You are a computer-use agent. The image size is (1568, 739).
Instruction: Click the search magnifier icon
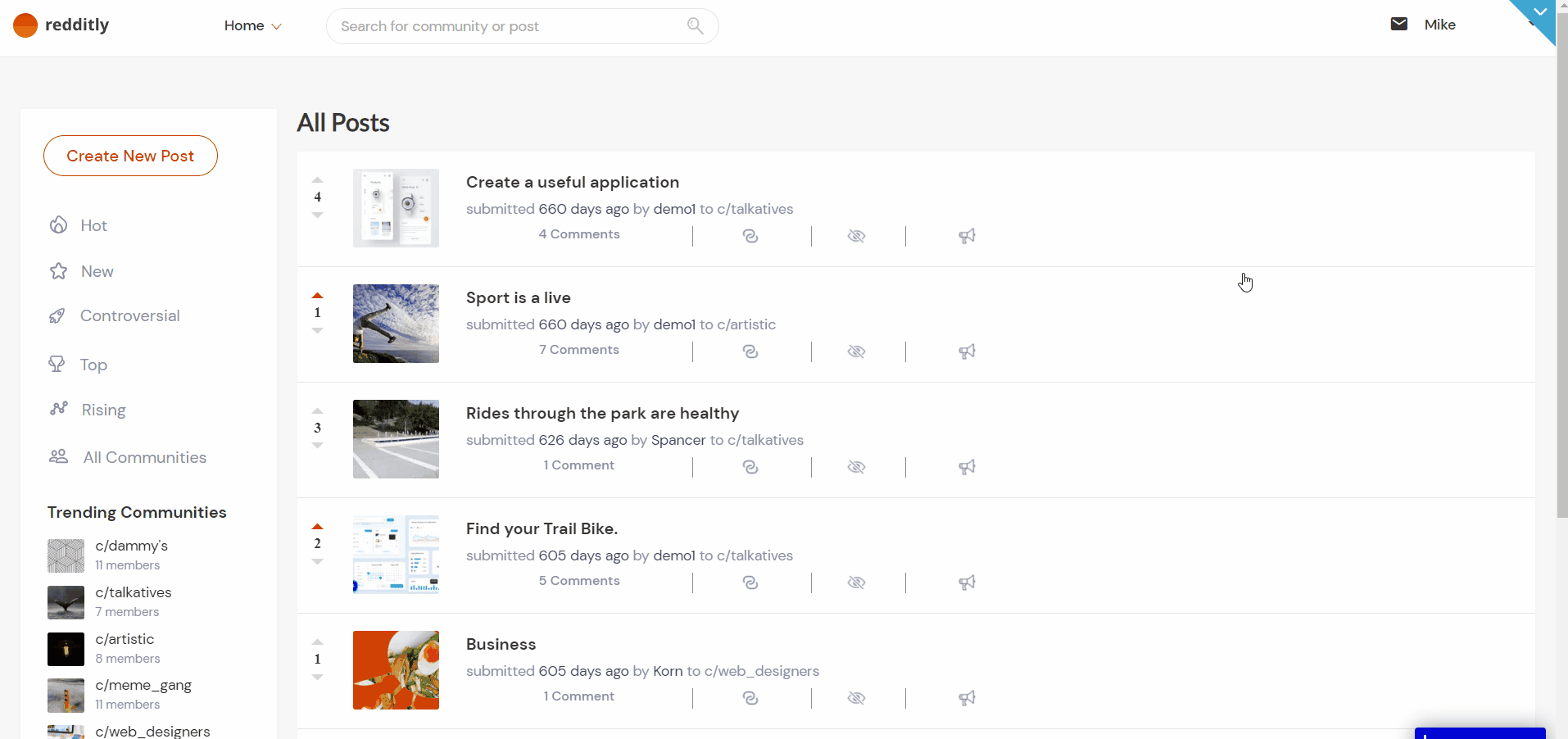695,26
